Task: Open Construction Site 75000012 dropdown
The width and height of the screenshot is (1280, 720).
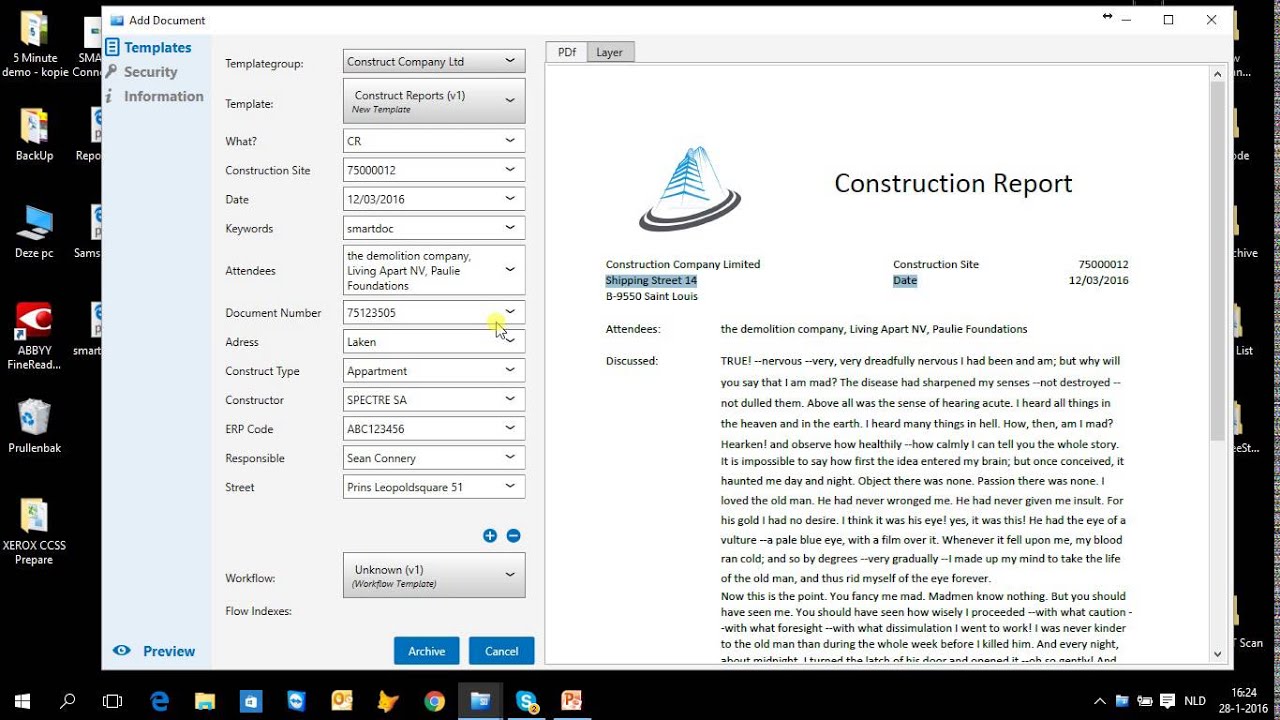Action: coord(510,170)
